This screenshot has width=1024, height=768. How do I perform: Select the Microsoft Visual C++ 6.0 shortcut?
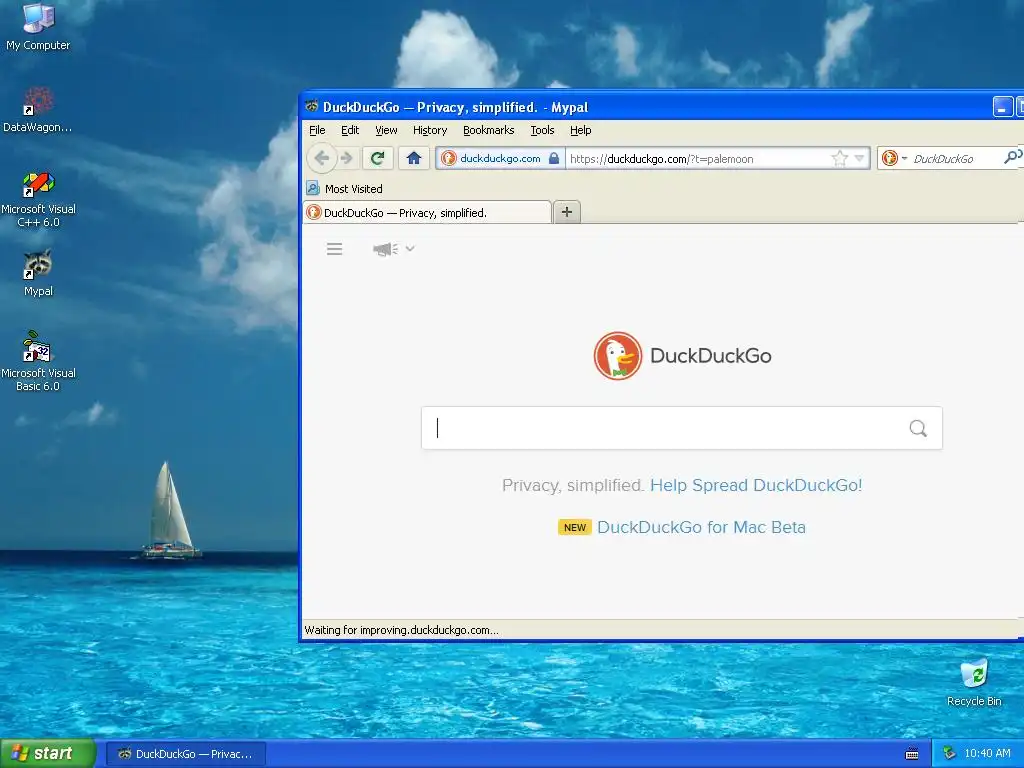click(x=38, y=199)
